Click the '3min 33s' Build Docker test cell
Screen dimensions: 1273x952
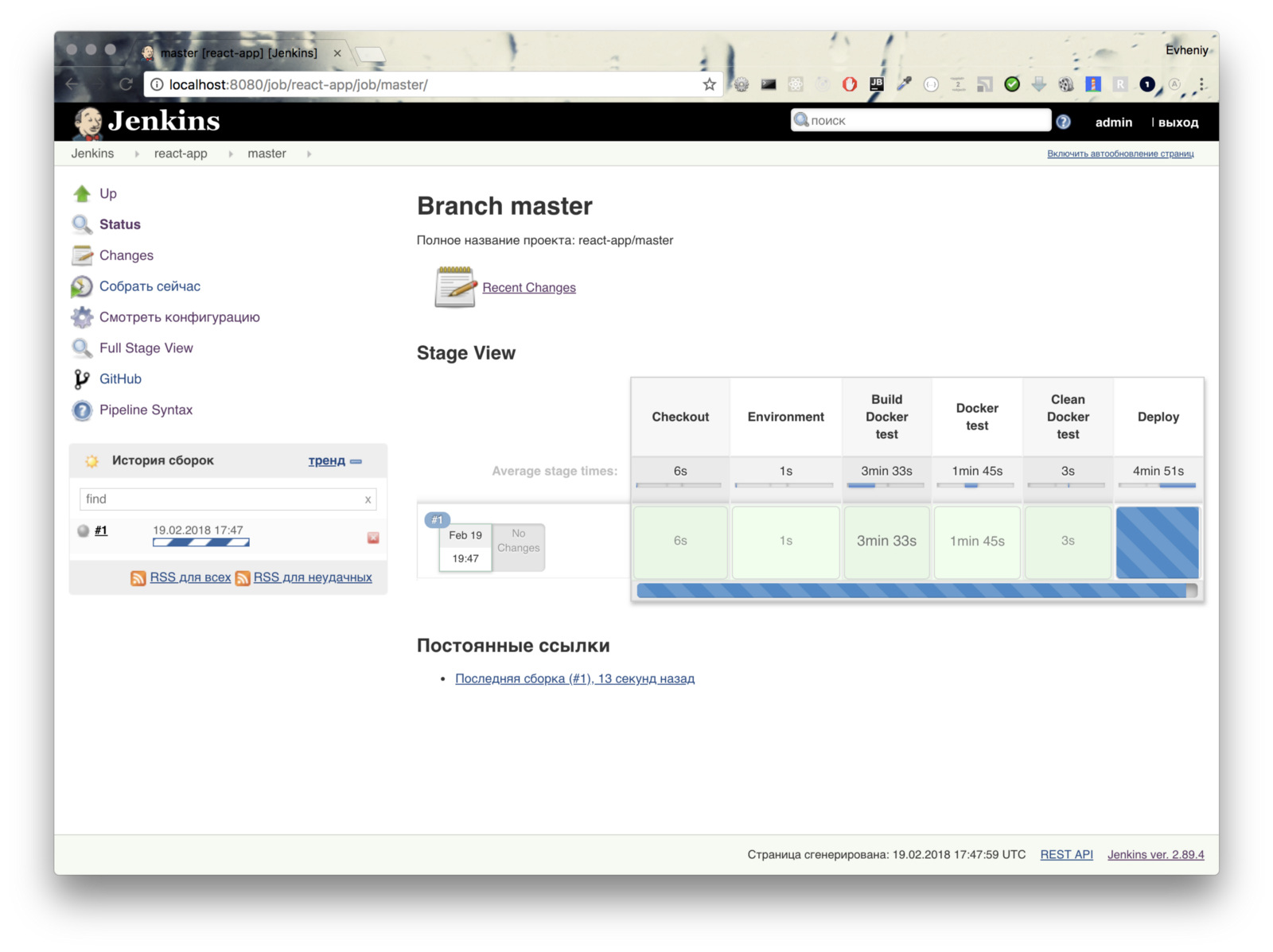pos(886,542)
